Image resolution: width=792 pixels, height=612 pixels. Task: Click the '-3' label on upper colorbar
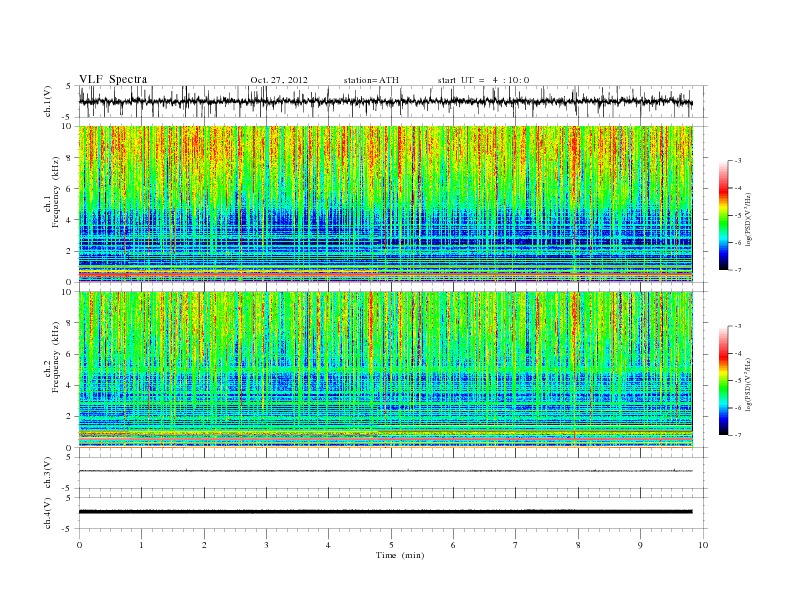[x=737, y=161]
